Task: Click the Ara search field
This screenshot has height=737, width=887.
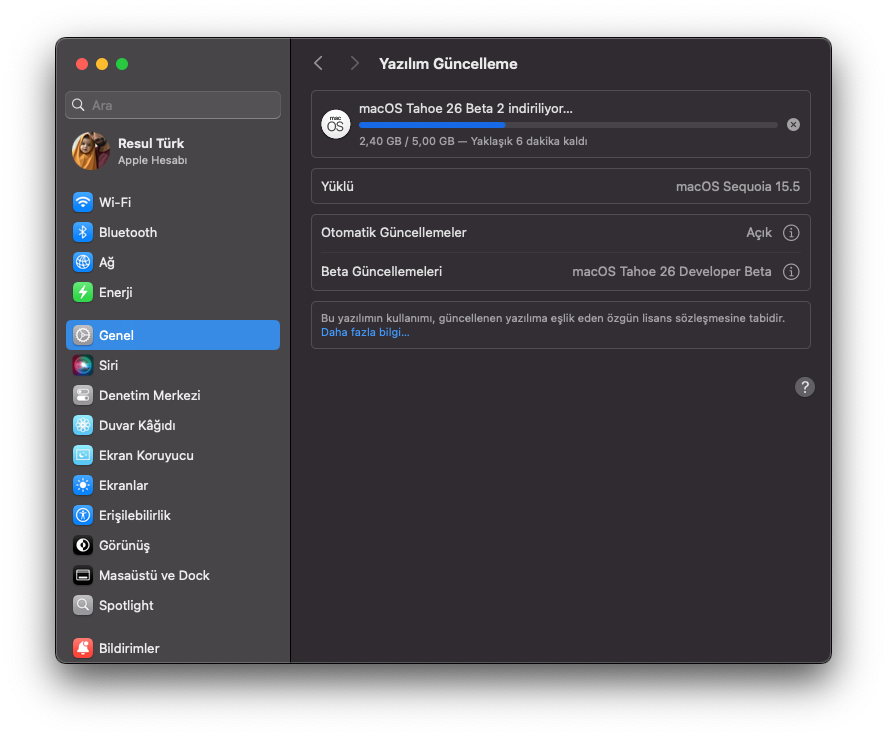Action: click(x=173, y=105)
